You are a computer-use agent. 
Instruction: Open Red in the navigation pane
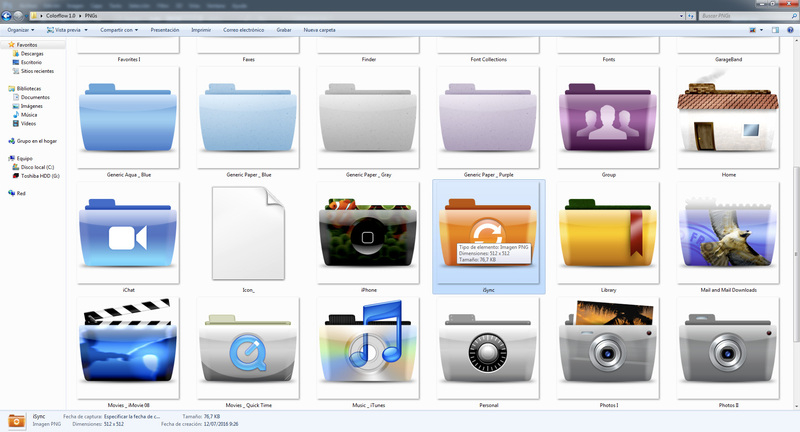pos(20,193)
